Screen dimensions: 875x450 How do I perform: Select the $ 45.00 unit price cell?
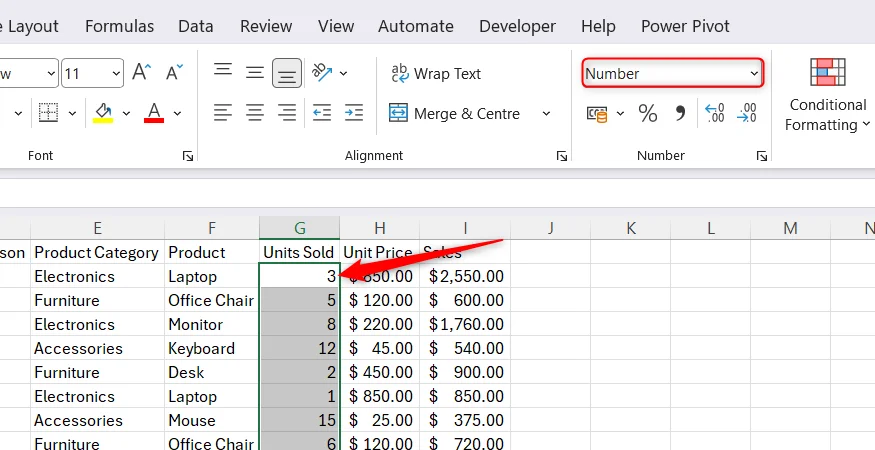coord(380,348)
